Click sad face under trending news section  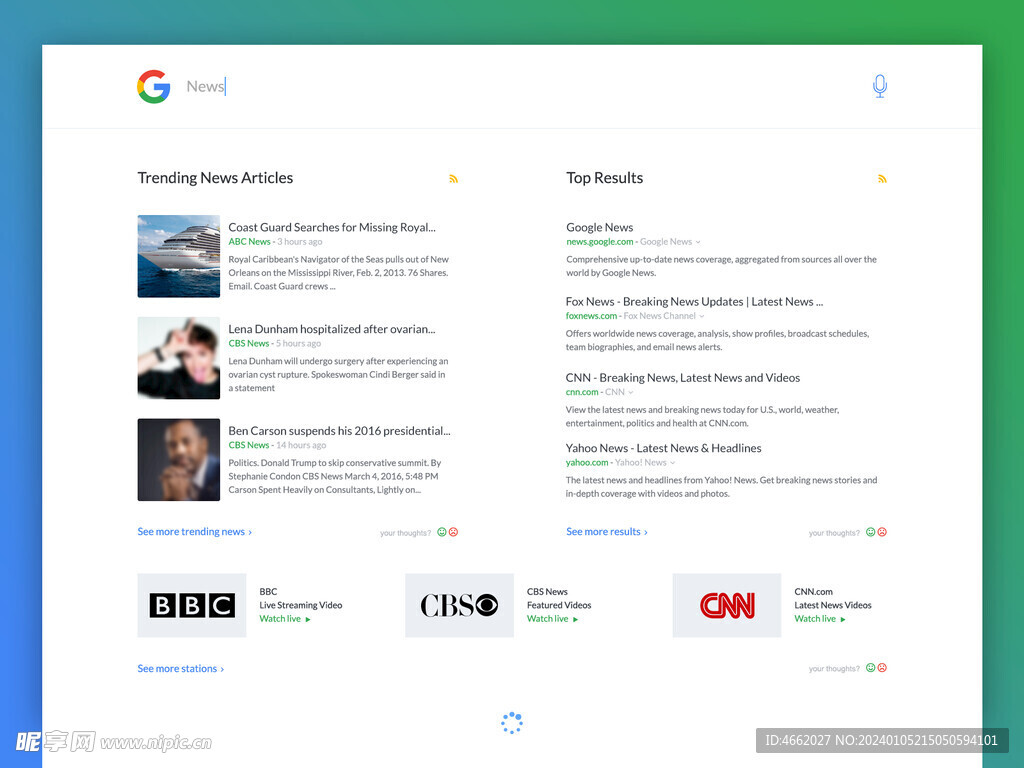[453, 532]
